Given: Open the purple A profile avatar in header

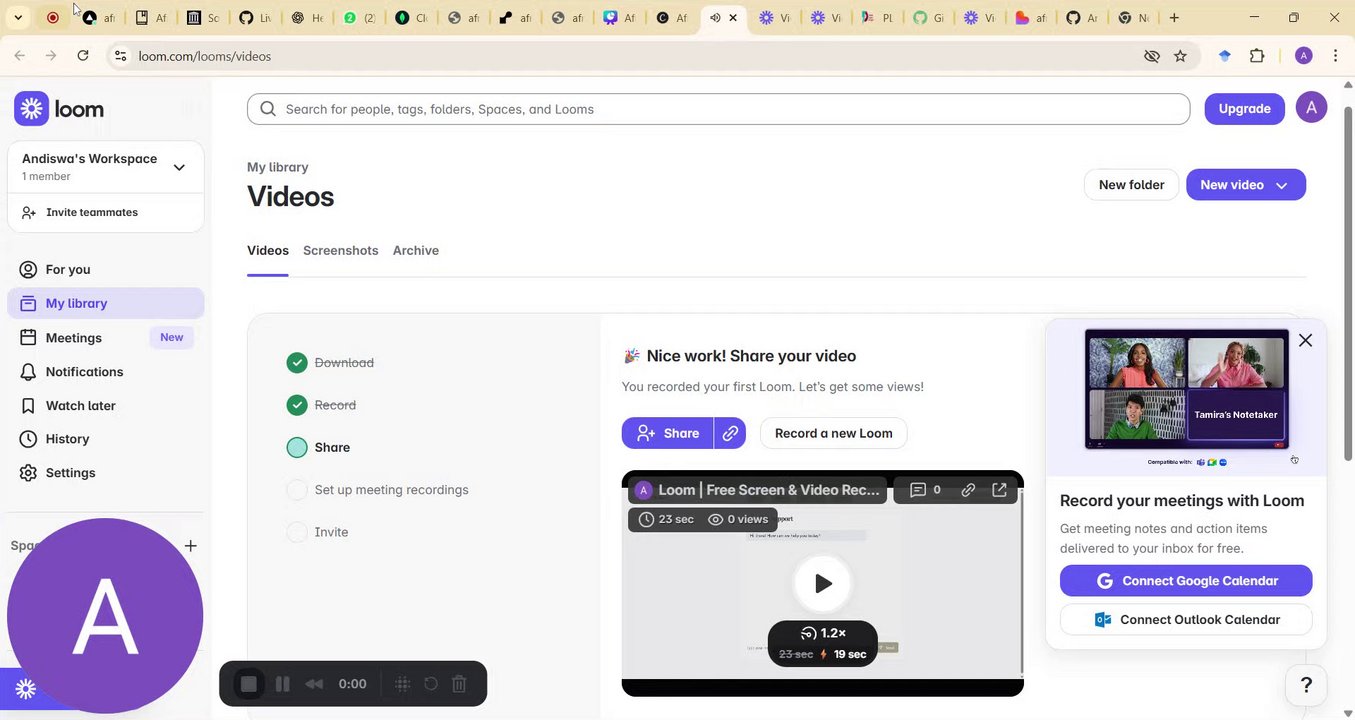Looking at the screenshot, I should click(1311, 107).
